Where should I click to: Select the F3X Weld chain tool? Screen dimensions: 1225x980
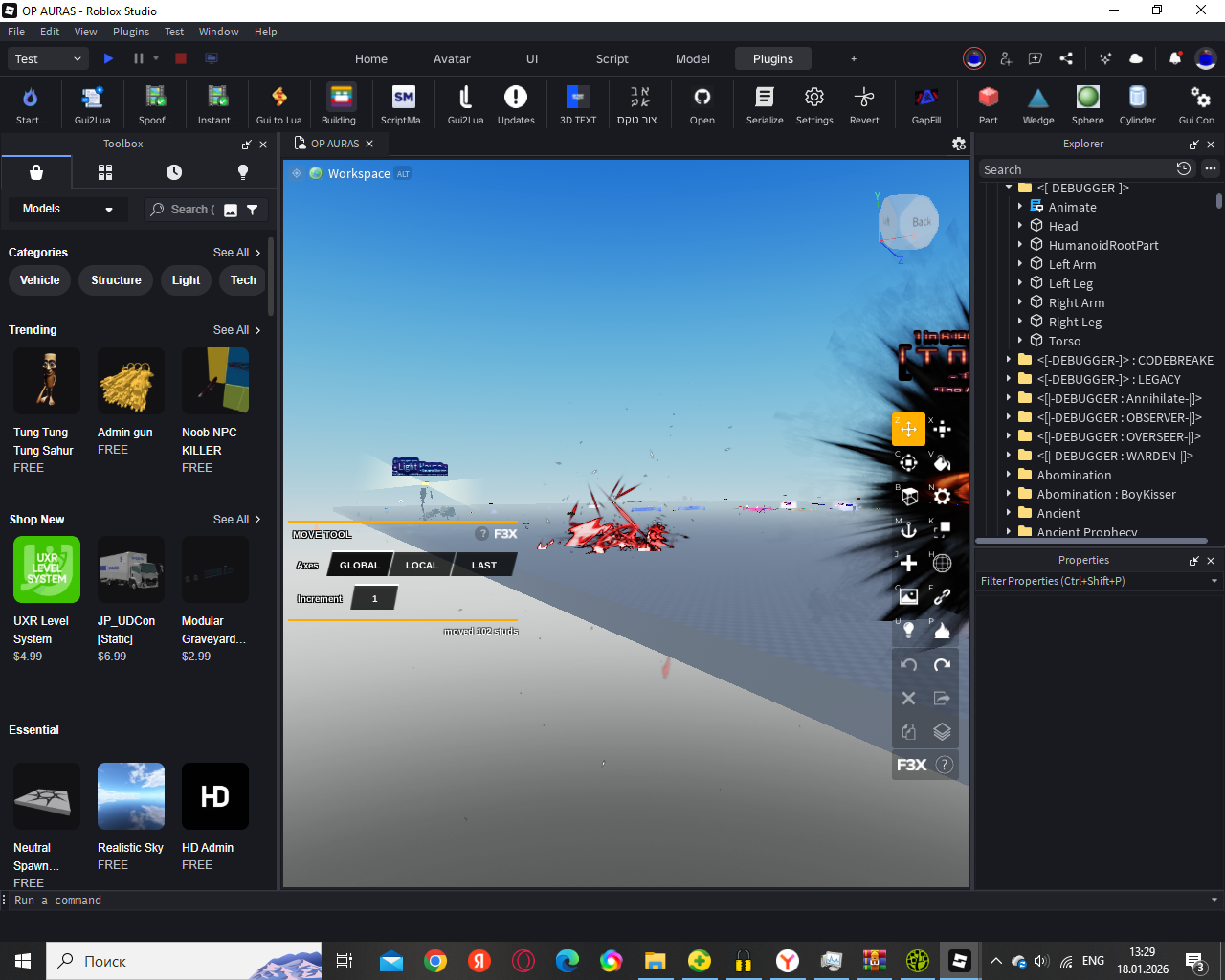tap(942, 596)
